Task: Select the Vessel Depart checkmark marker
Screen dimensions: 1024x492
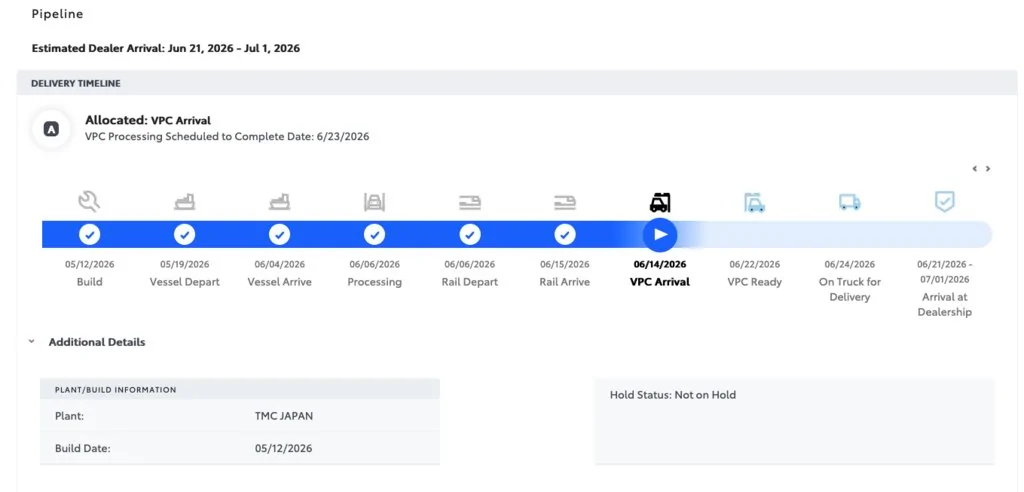Action: (184, 234)
